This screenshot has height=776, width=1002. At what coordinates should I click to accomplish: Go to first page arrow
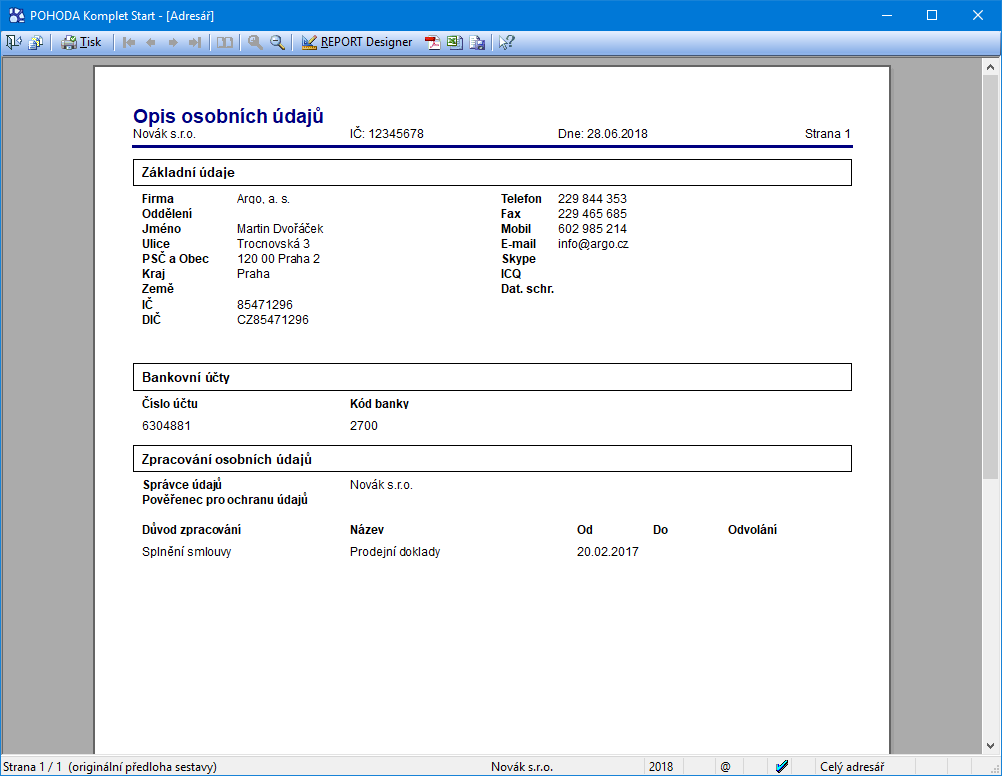click(x=129, y=42)
